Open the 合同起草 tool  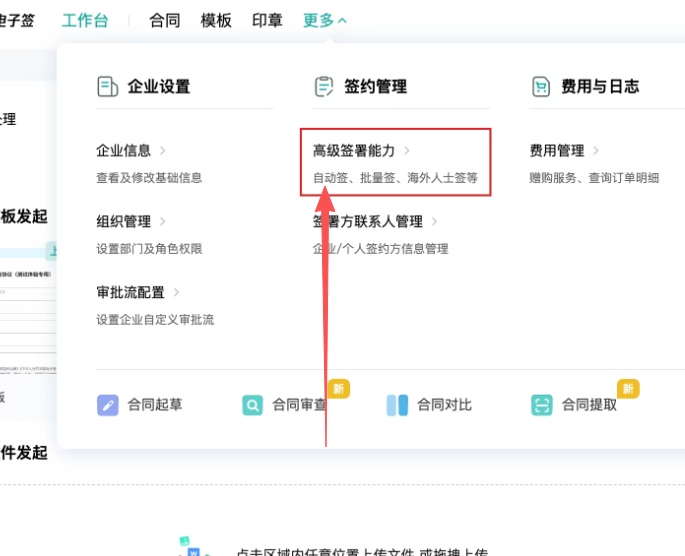click(x=155, y=405)
